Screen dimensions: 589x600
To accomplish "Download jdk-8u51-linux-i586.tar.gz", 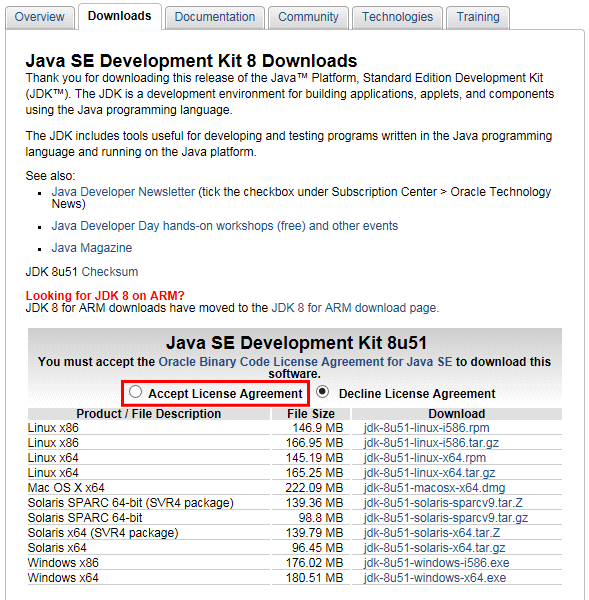I will 431,443.
